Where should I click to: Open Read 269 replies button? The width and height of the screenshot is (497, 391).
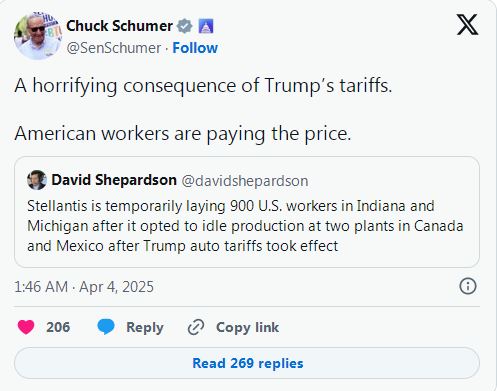tap(247, 363)
